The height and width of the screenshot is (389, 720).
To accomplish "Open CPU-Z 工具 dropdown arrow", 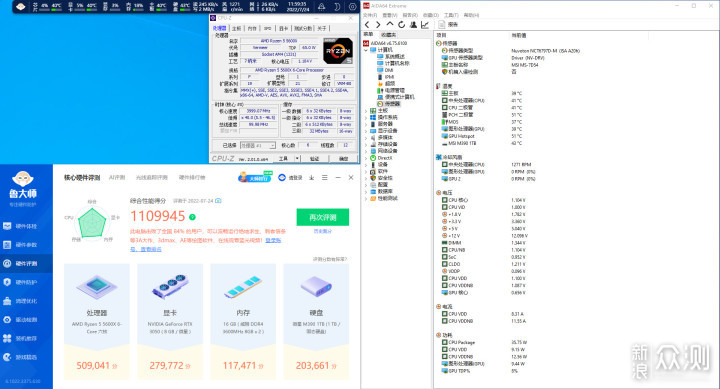I will click(297, 158).
